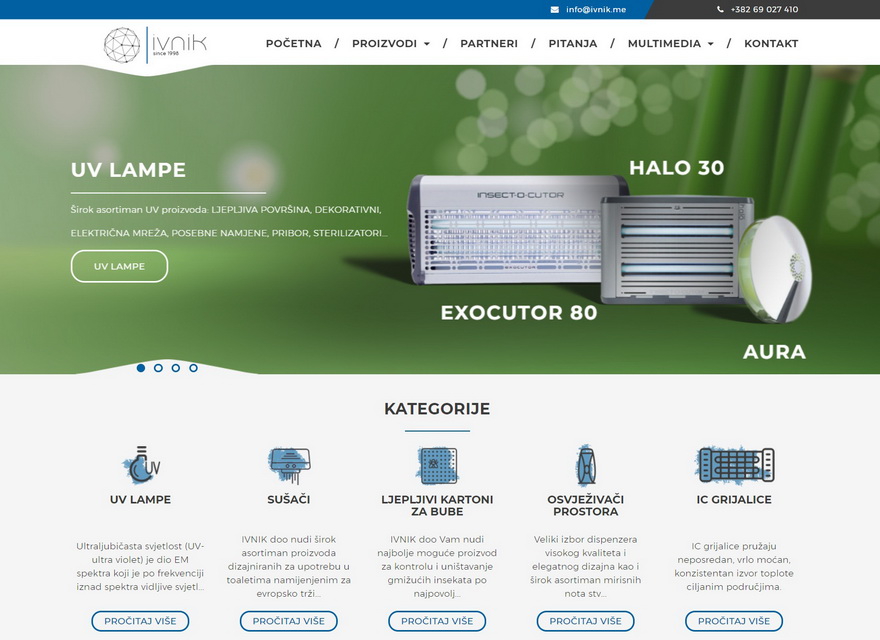880x640 pixels.
Task: Click the sticky board insect icon
Action: [437, 465]
